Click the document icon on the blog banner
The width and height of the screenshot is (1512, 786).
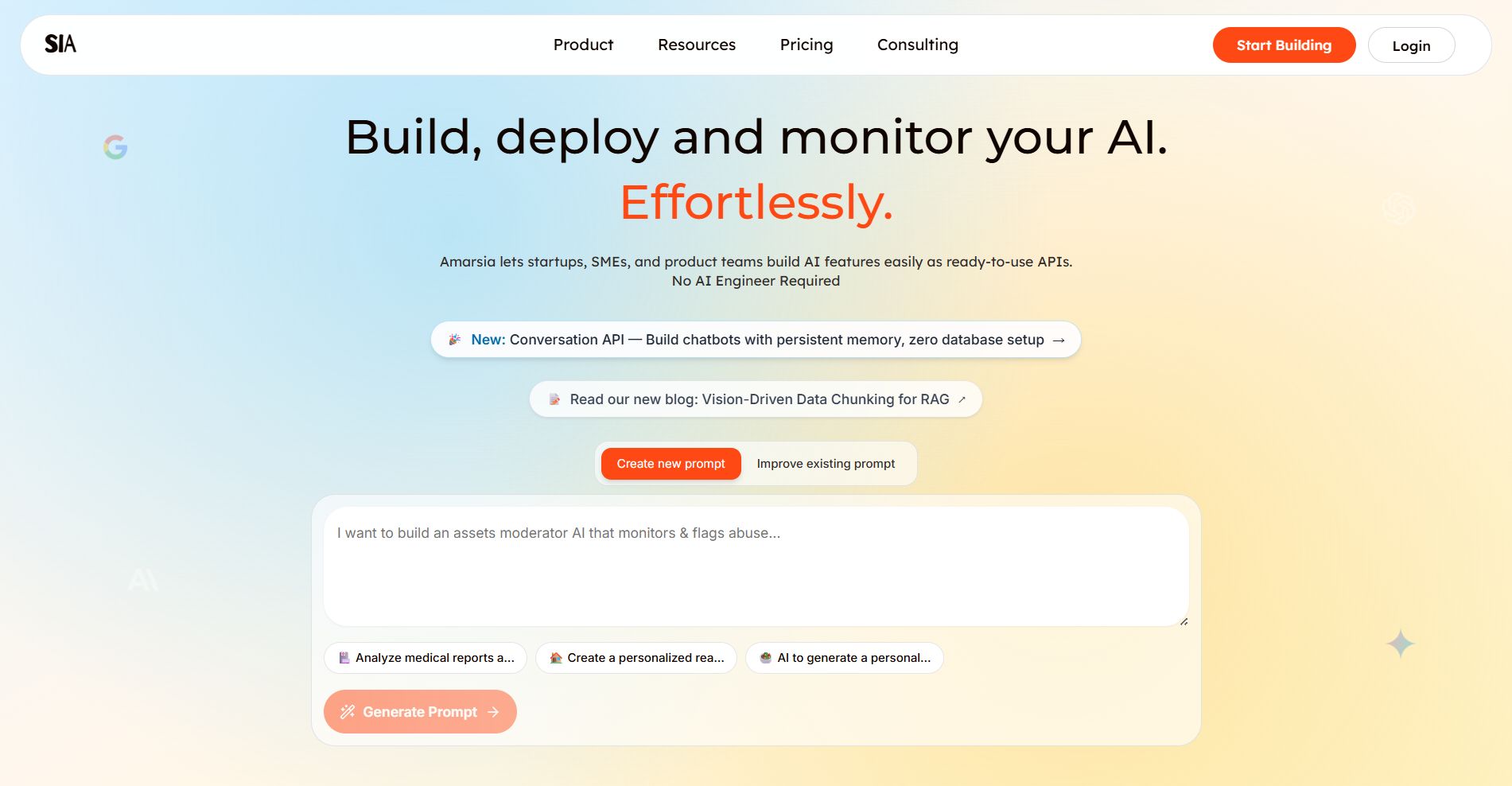554,399
